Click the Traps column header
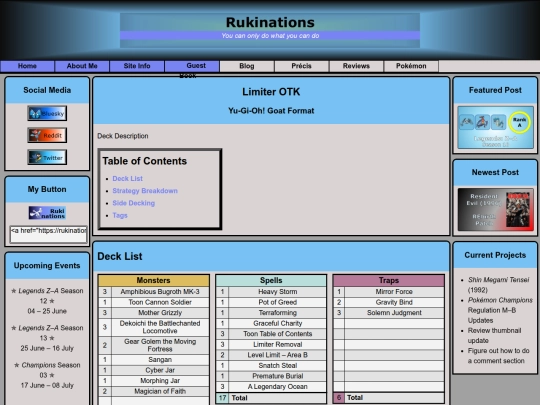The image size is (540, 405). point(389,280)
